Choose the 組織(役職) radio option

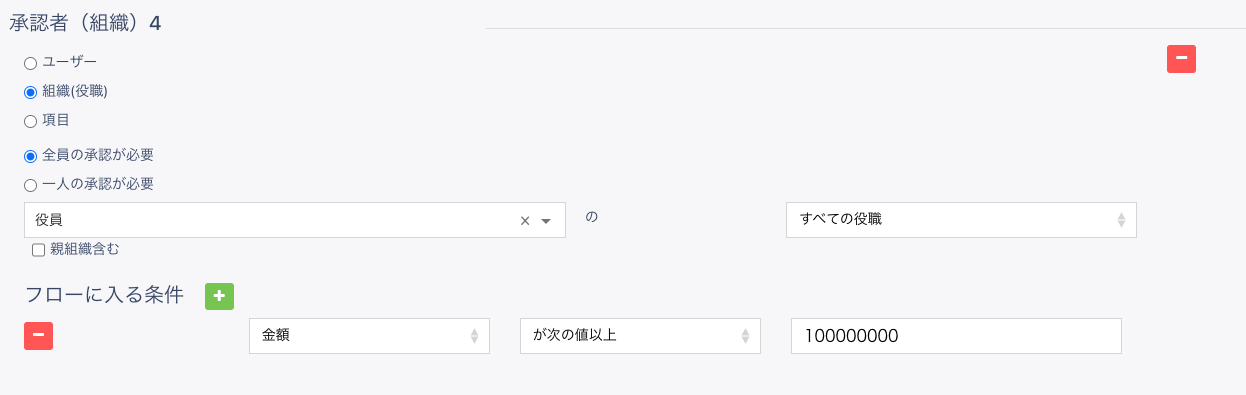point(30,92)
